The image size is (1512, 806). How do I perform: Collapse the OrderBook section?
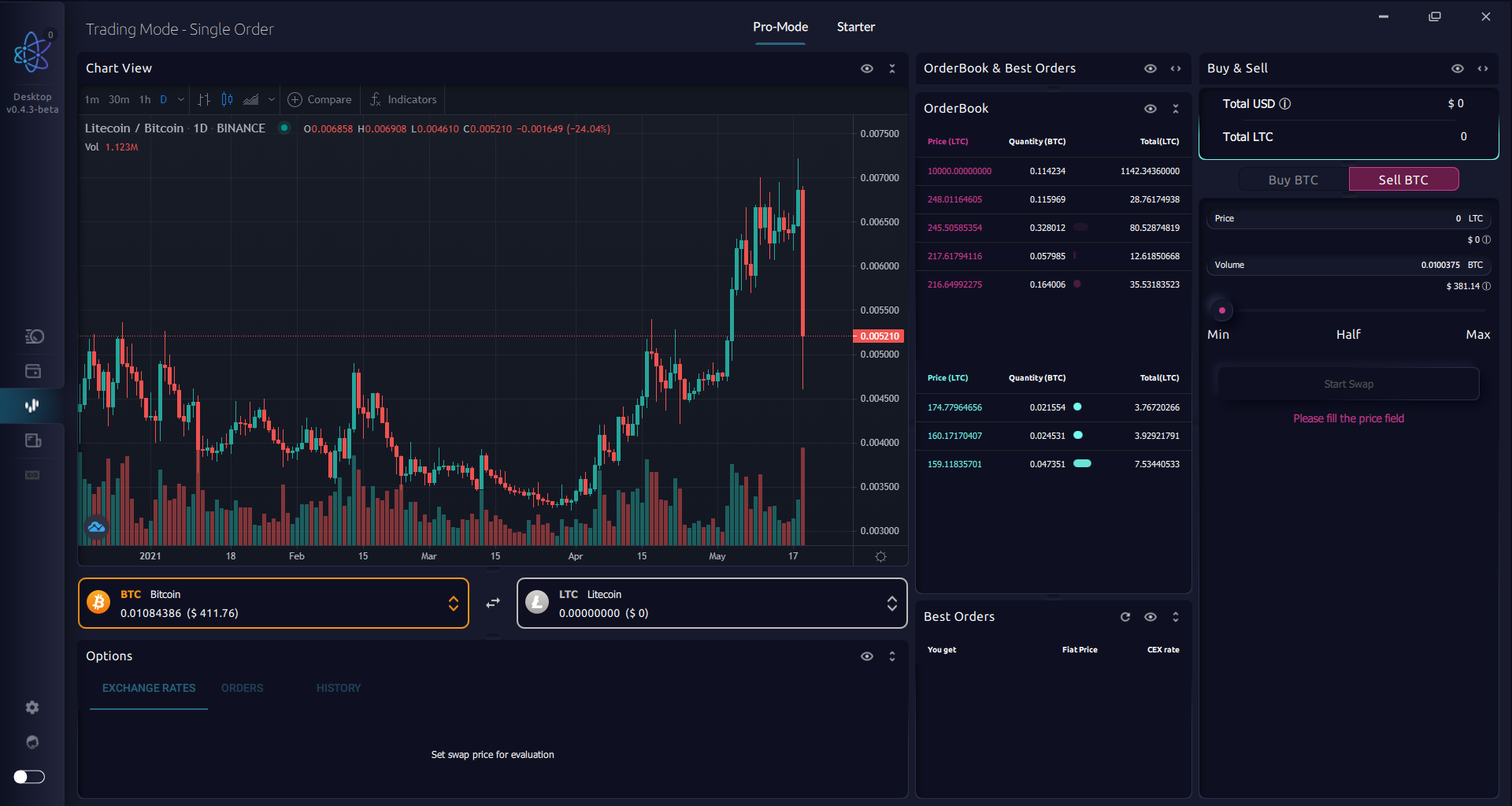tap(1176, 109)
